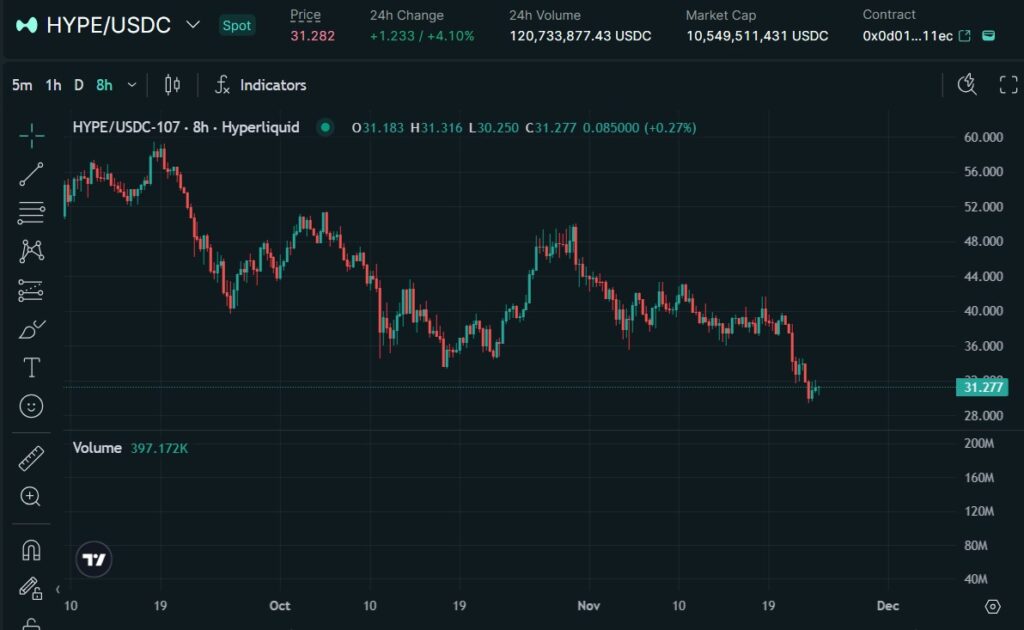Open the candlestick chart style selector
This screenshot has height=630, width=1024.
tap(172, 85)
